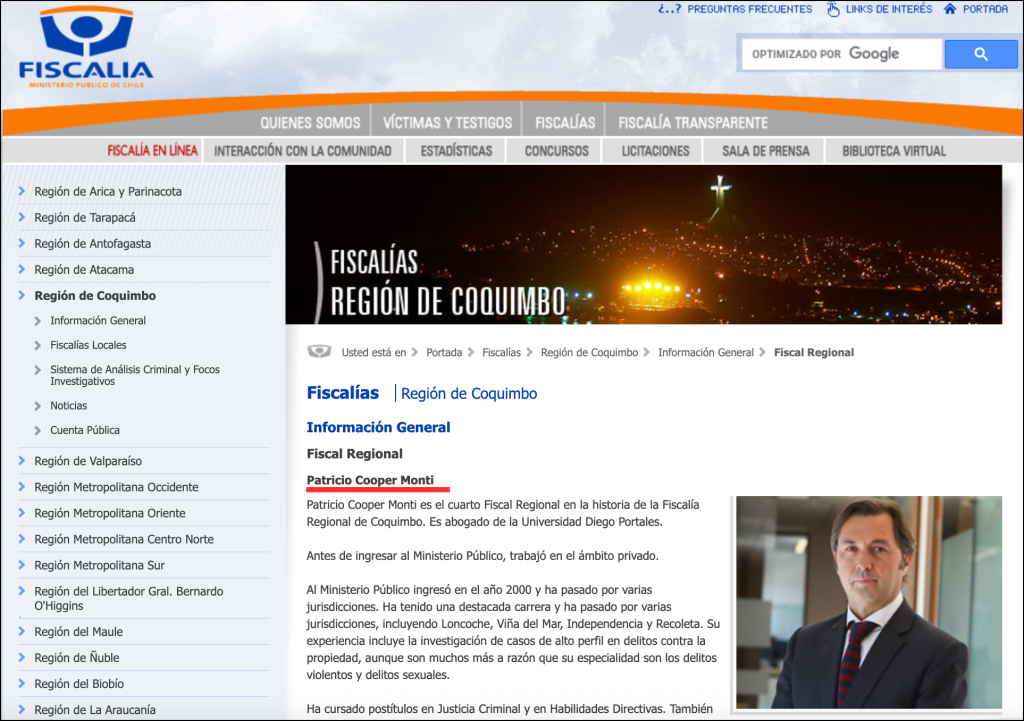Open Información General in the sidebar

coord(98,321)
